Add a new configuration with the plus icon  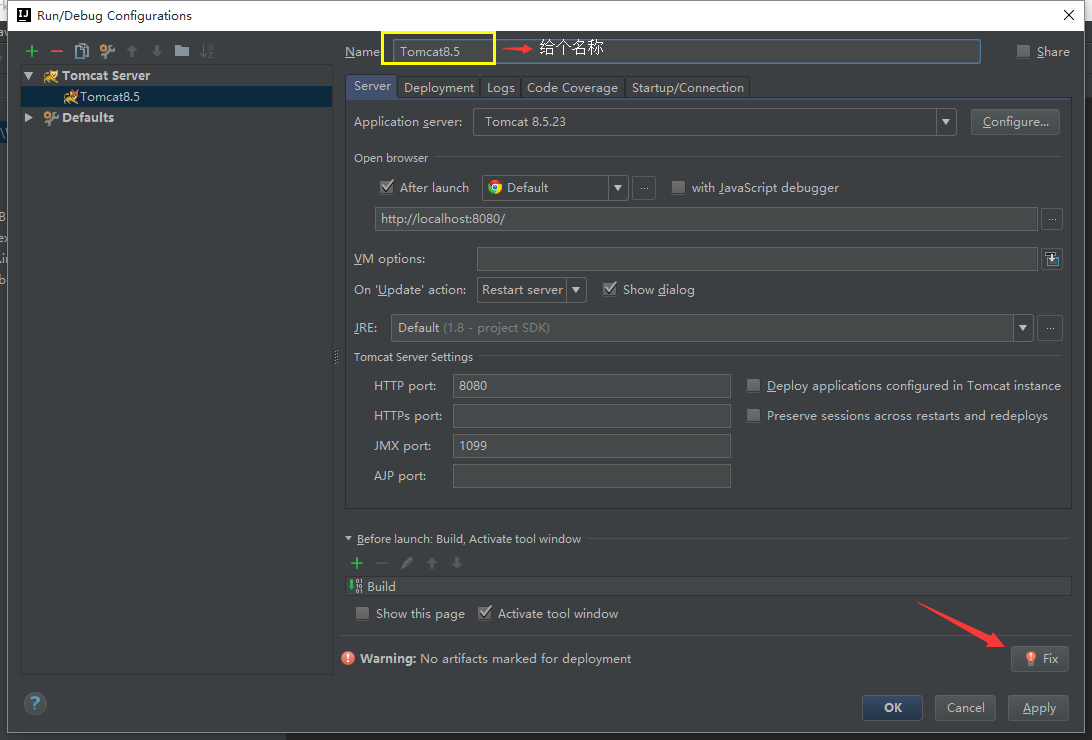(x=31, y=51)
